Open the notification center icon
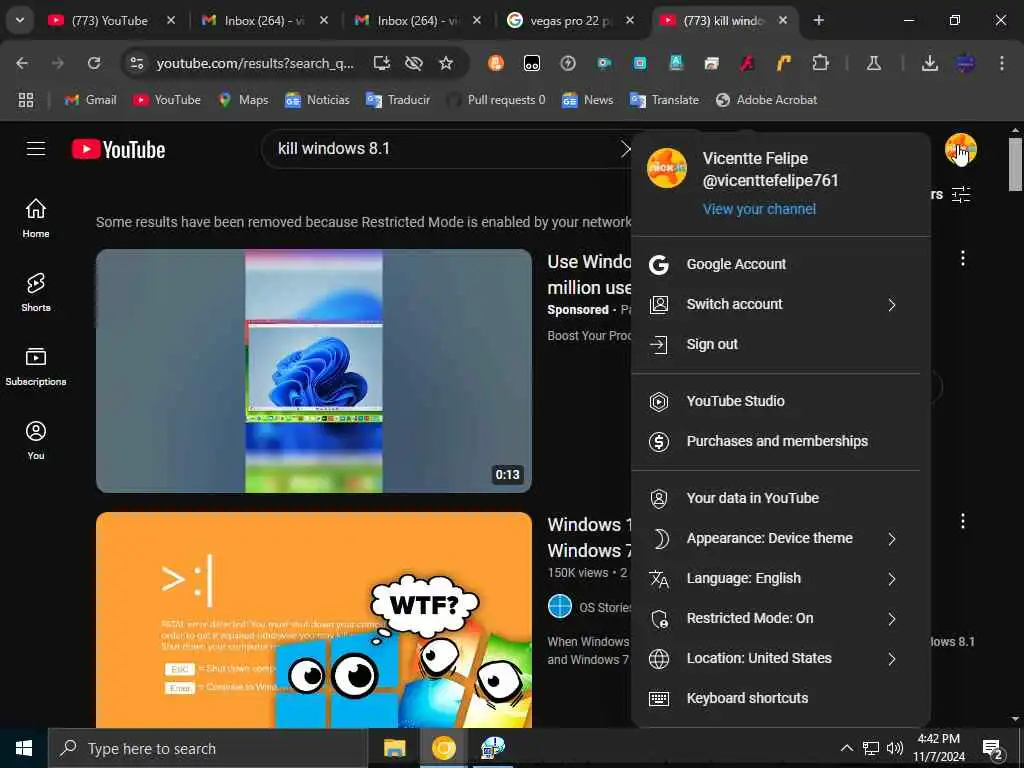Viewport: 1024px width, 768px height. pos(993,748)
